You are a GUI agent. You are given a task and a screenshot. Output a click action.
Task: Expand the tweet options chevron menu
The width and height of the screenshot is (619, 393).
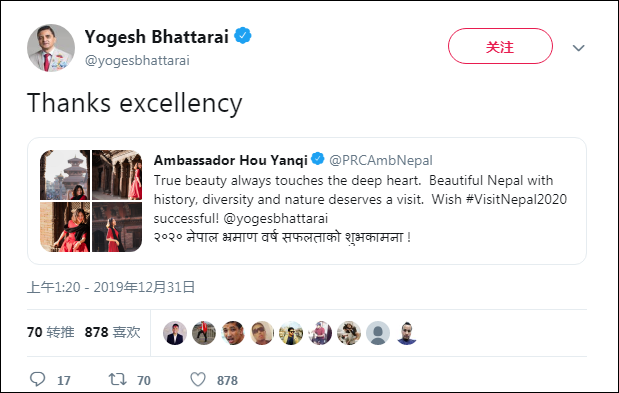coord(578,48)
